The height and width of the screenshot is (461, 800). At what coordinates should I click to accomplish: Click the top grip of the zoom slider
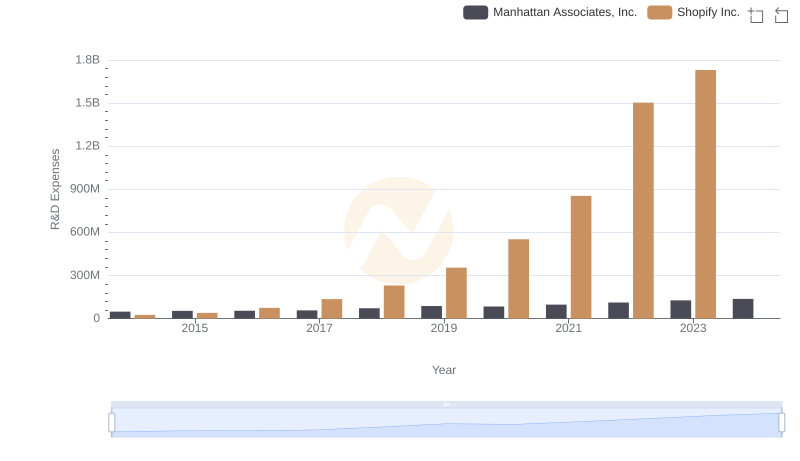click(x=446, y=404)
